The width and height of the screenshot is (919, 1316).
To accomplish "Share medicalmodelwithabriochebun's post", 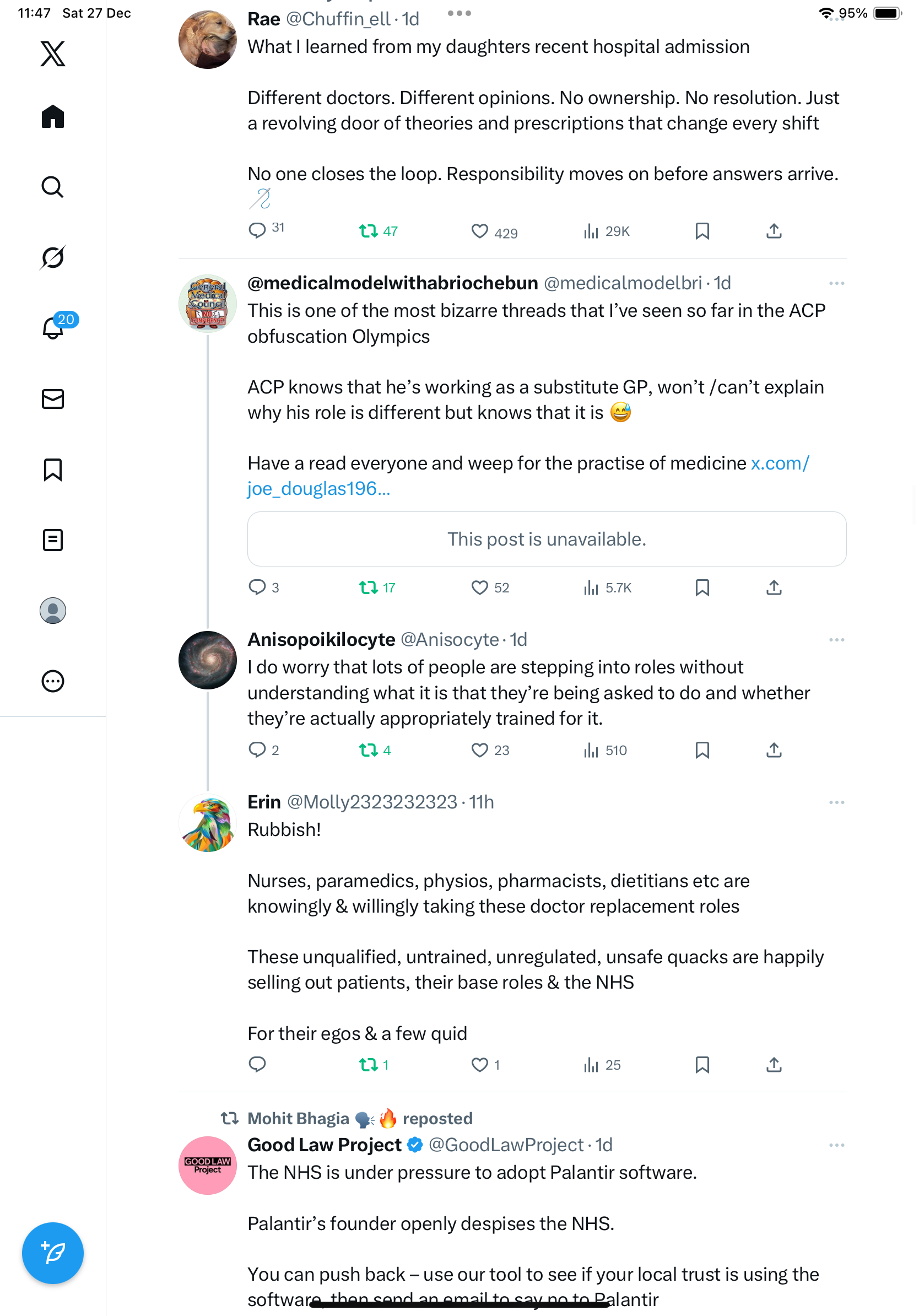I will [774, 587].
